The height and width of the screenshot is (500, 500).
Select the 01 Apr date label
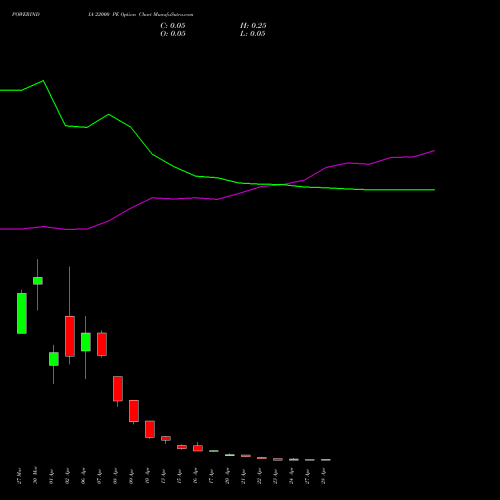(51, 476)
